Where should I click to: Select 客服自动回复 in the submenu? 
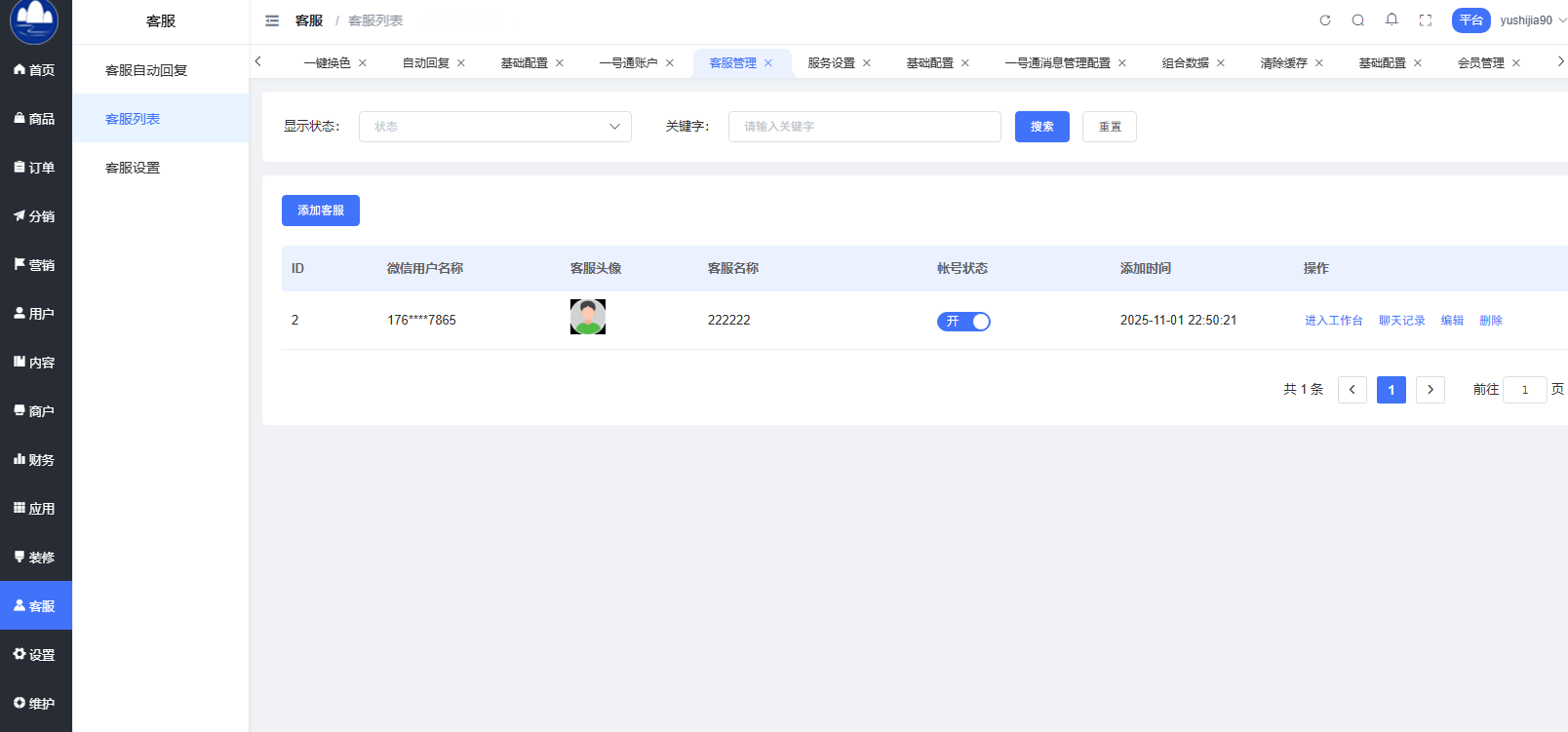coord(146,70)
